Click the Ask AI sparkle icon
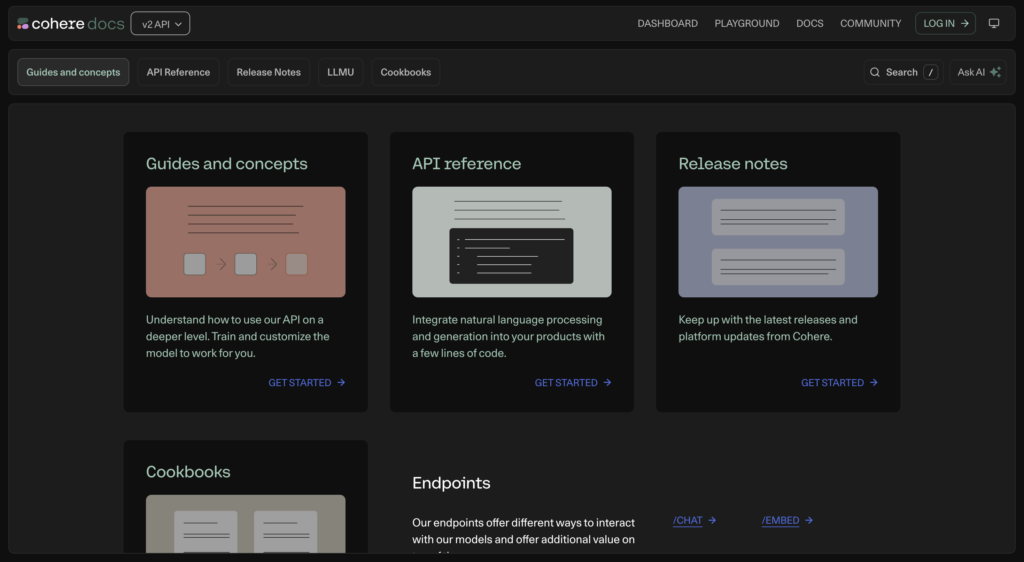Screen dimensions: 1024x562 (x=995, y=72)
